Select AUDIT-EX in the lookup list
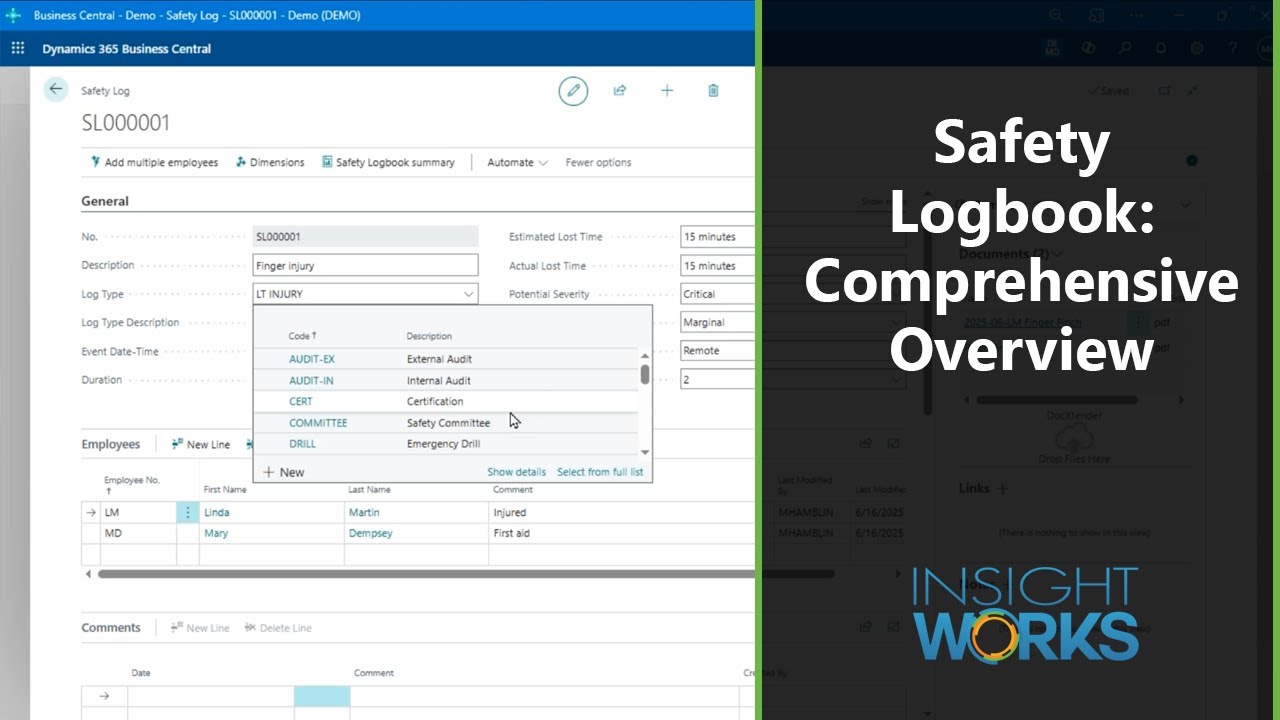The width and height of the screenshot is (1280, 720). click(312, 359)
